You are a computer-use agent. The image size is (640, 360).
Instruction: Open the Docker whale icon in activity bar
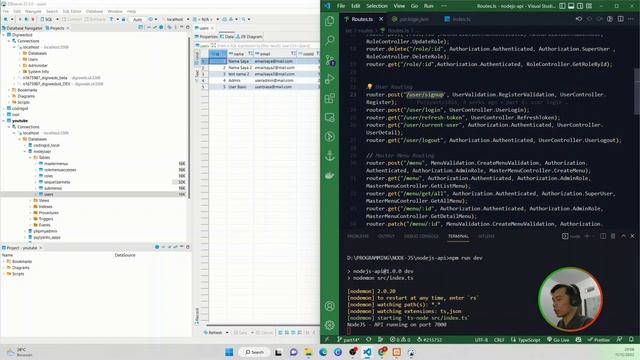(330, 176)
